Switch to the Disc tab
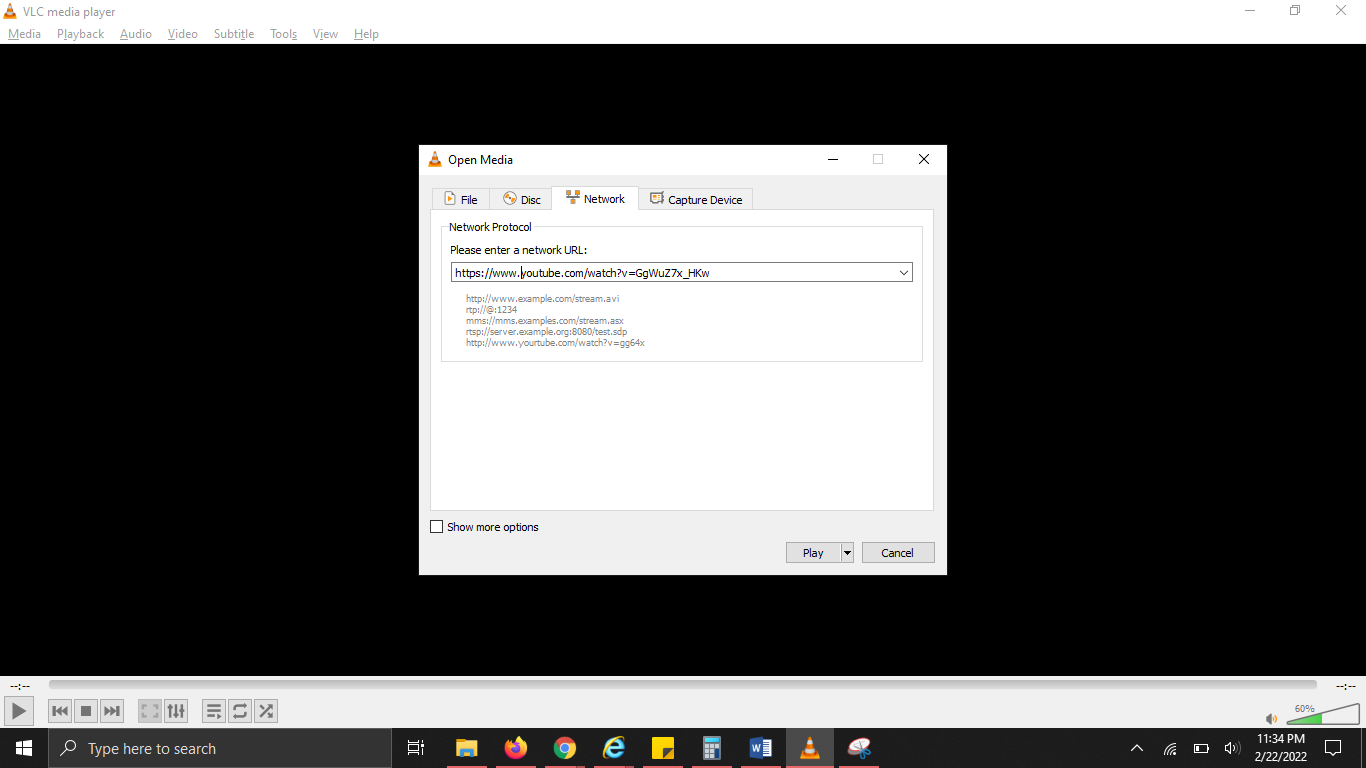The height and width of the screenshot is (768, 1366). pos(521,199)
